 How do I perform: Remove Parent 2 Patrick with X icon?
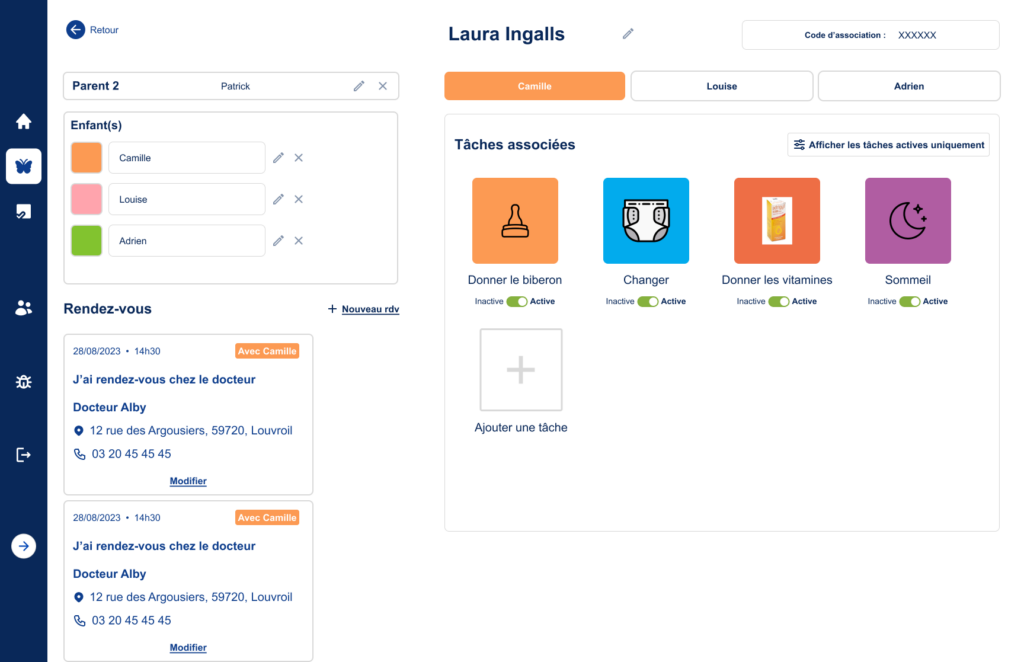coord(382,86)
